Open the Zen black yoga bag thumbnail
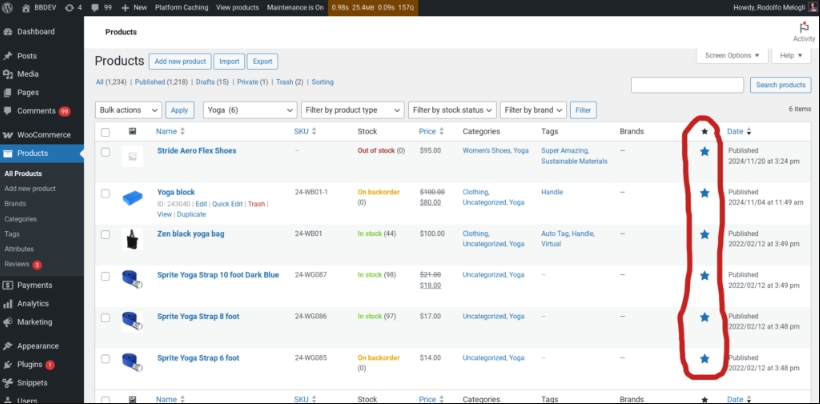 click(x=132, y=239)
